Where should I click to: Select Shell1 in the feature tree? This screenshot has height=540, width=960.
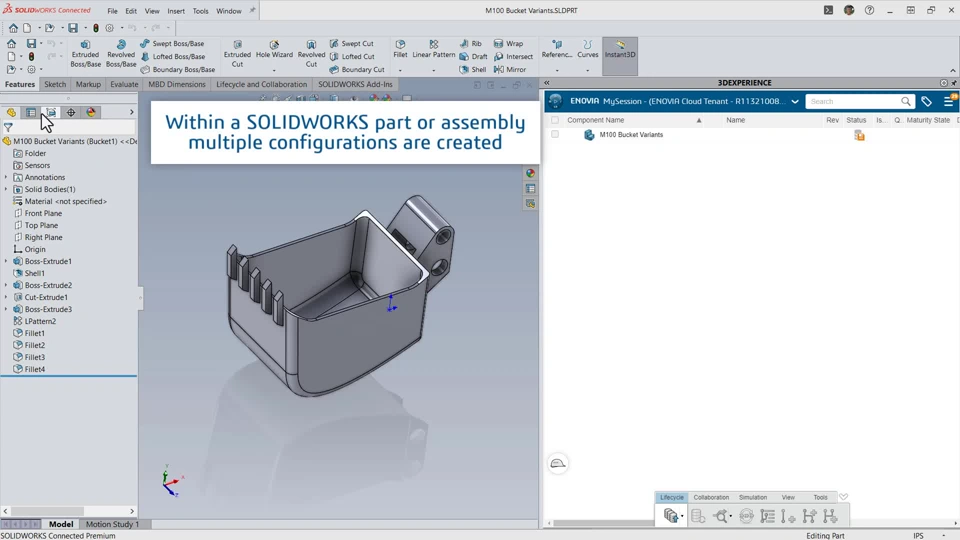point(34,273)
